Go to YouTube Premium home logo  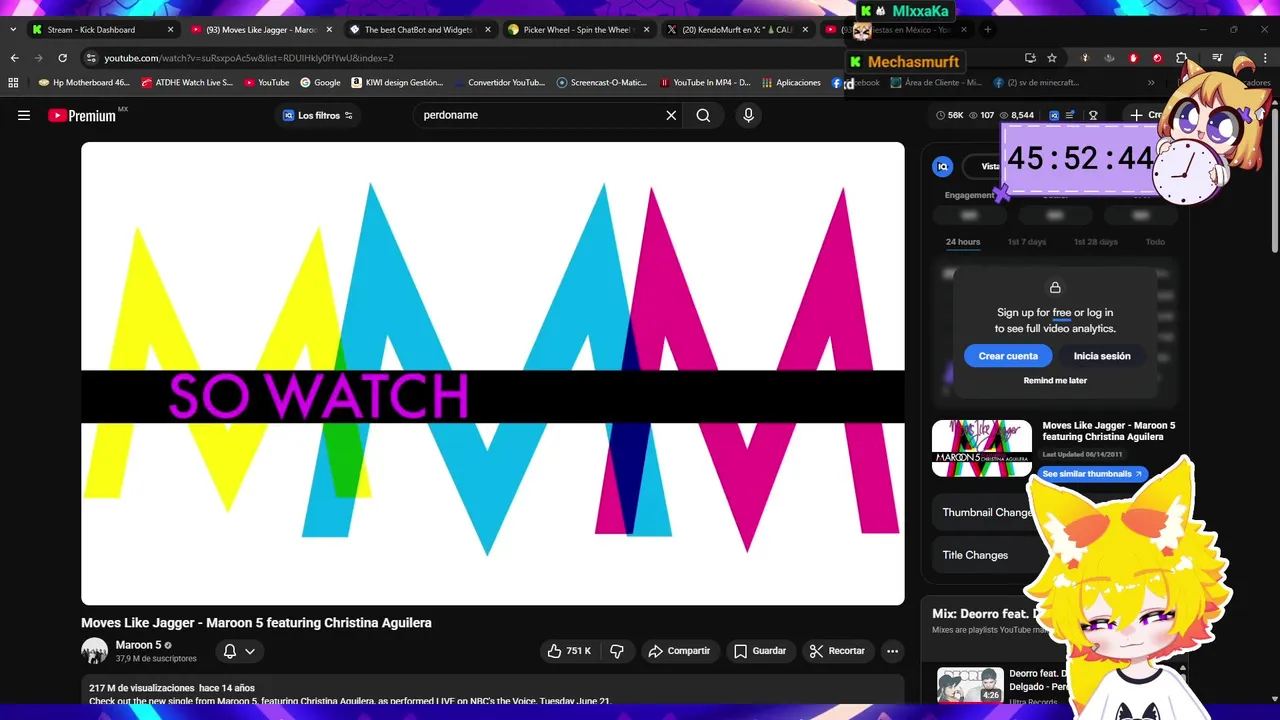[x=82, y=115]
